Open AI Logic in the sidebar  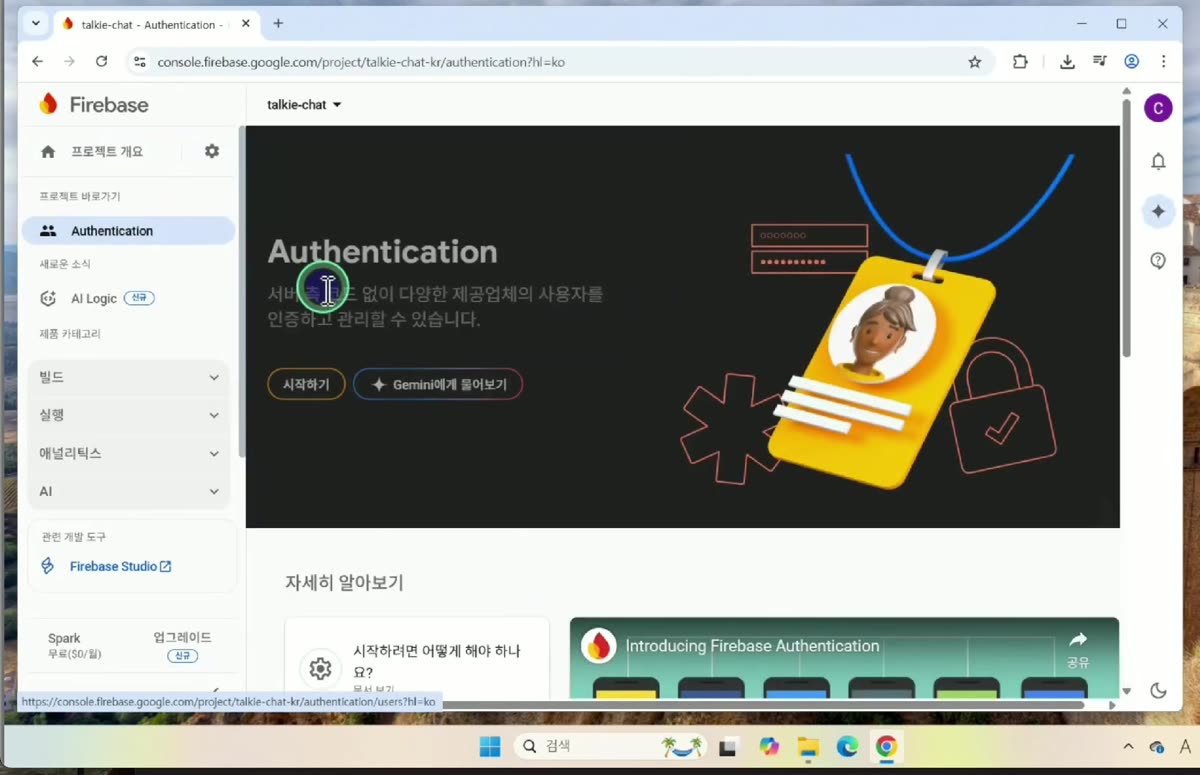[x=94, y=299]
